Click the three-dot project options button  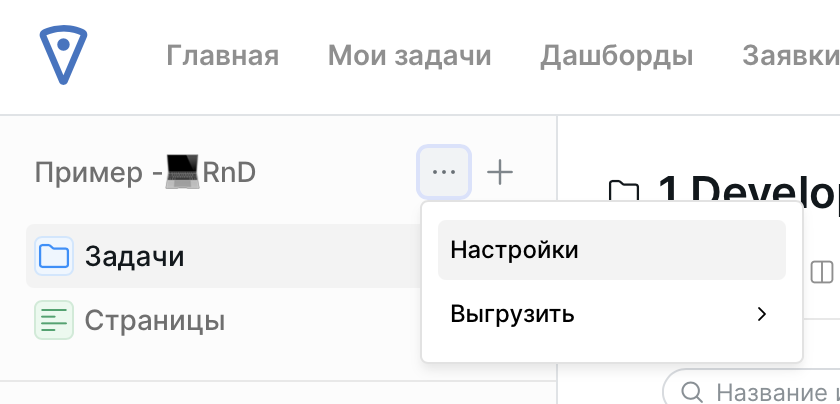[x=444, y=172]
